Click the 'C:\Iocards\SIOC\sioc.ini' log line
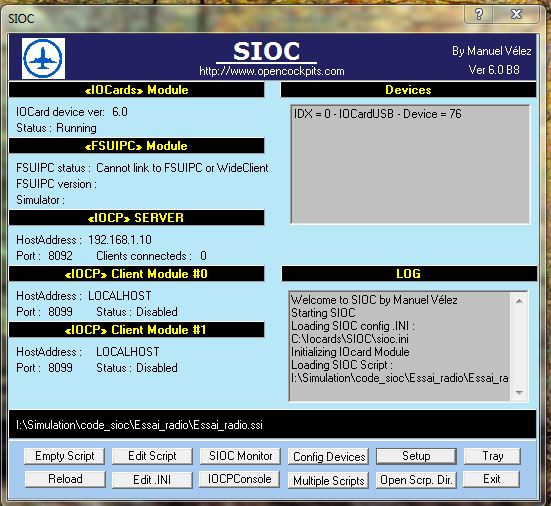 [x=350, y=339]
